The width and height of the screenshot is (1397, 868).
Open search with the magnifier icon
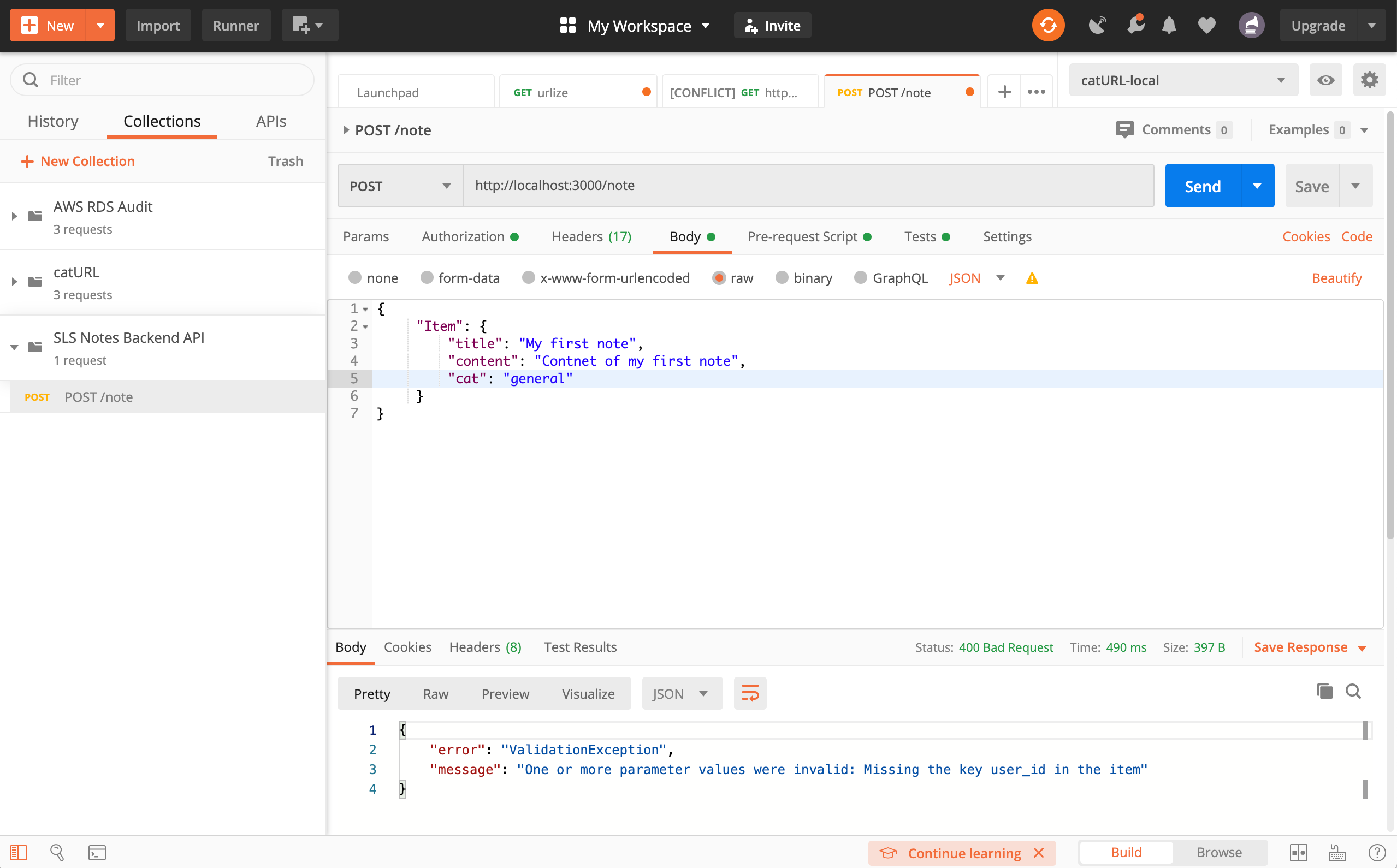(57, 853)
